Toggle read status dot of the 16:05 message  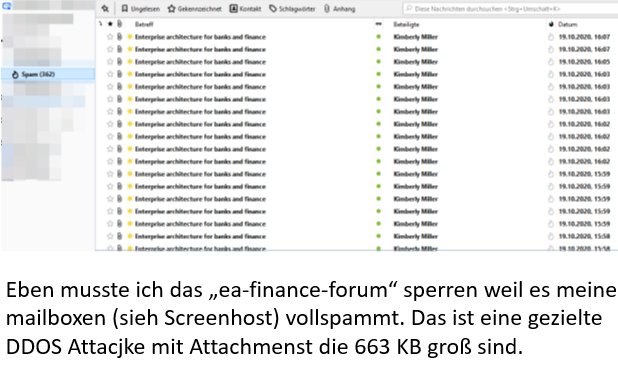(x=379, y=61)
